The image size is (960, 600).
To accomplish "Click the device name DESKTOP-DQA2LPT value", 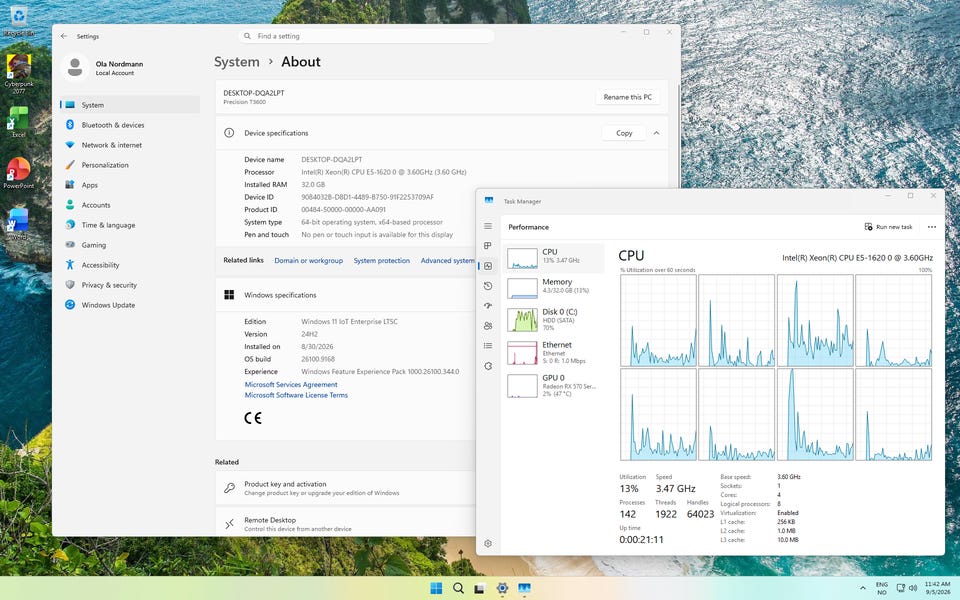I will pos(331,160).
